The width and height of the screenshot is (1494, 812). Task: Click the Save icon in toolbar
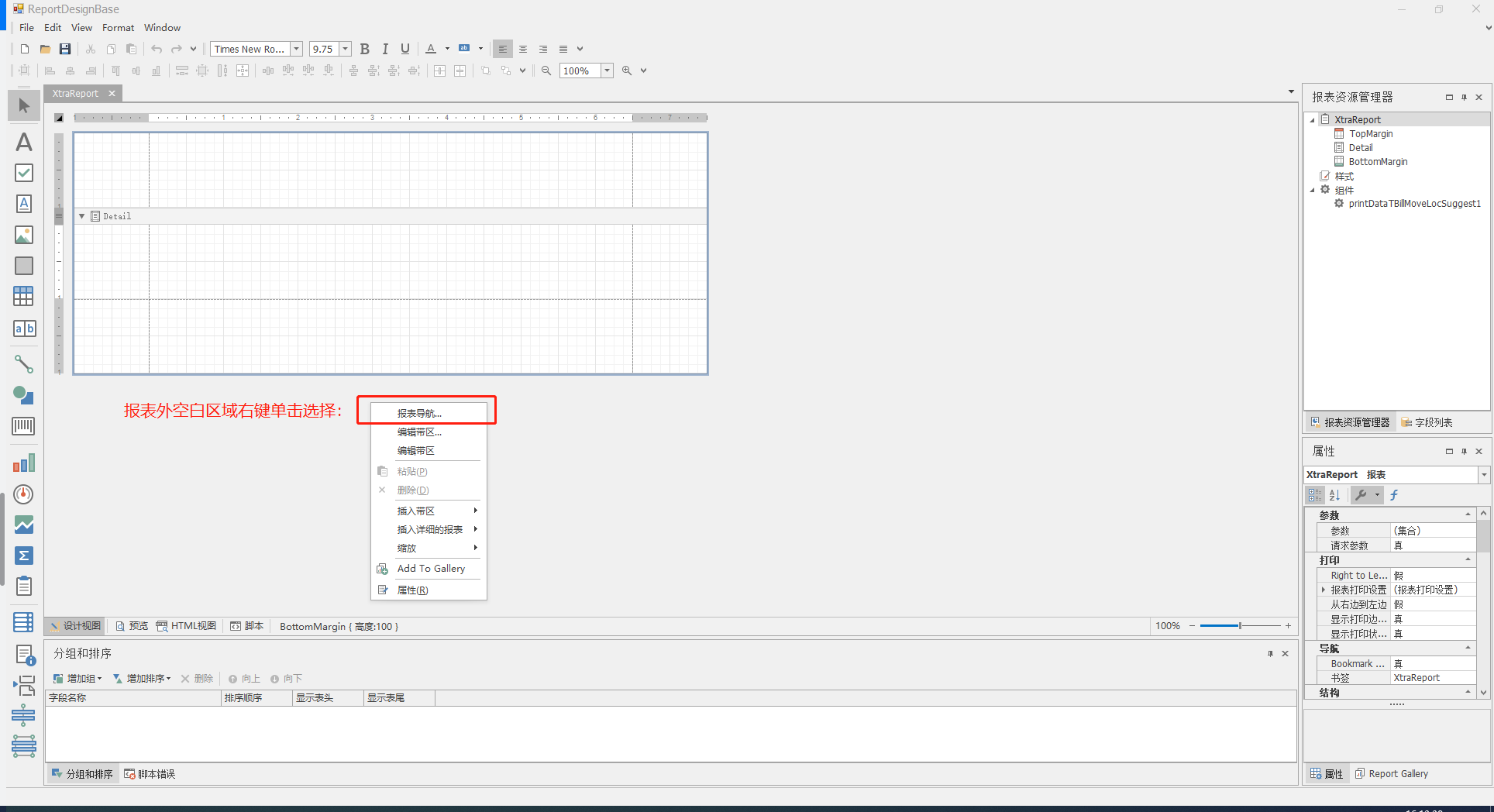pos(65,49)
